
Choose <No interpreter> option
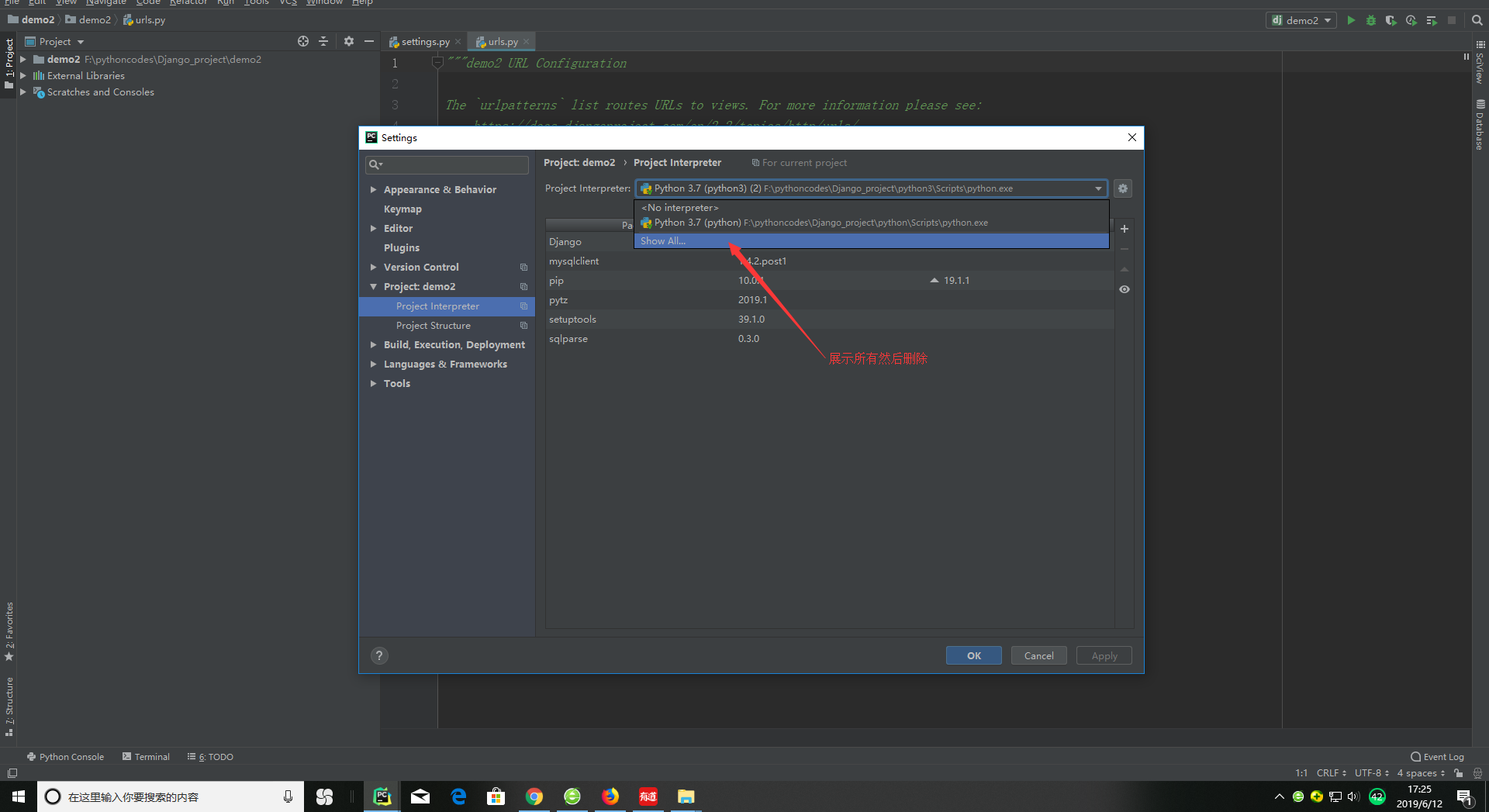[x=872, y=208]
